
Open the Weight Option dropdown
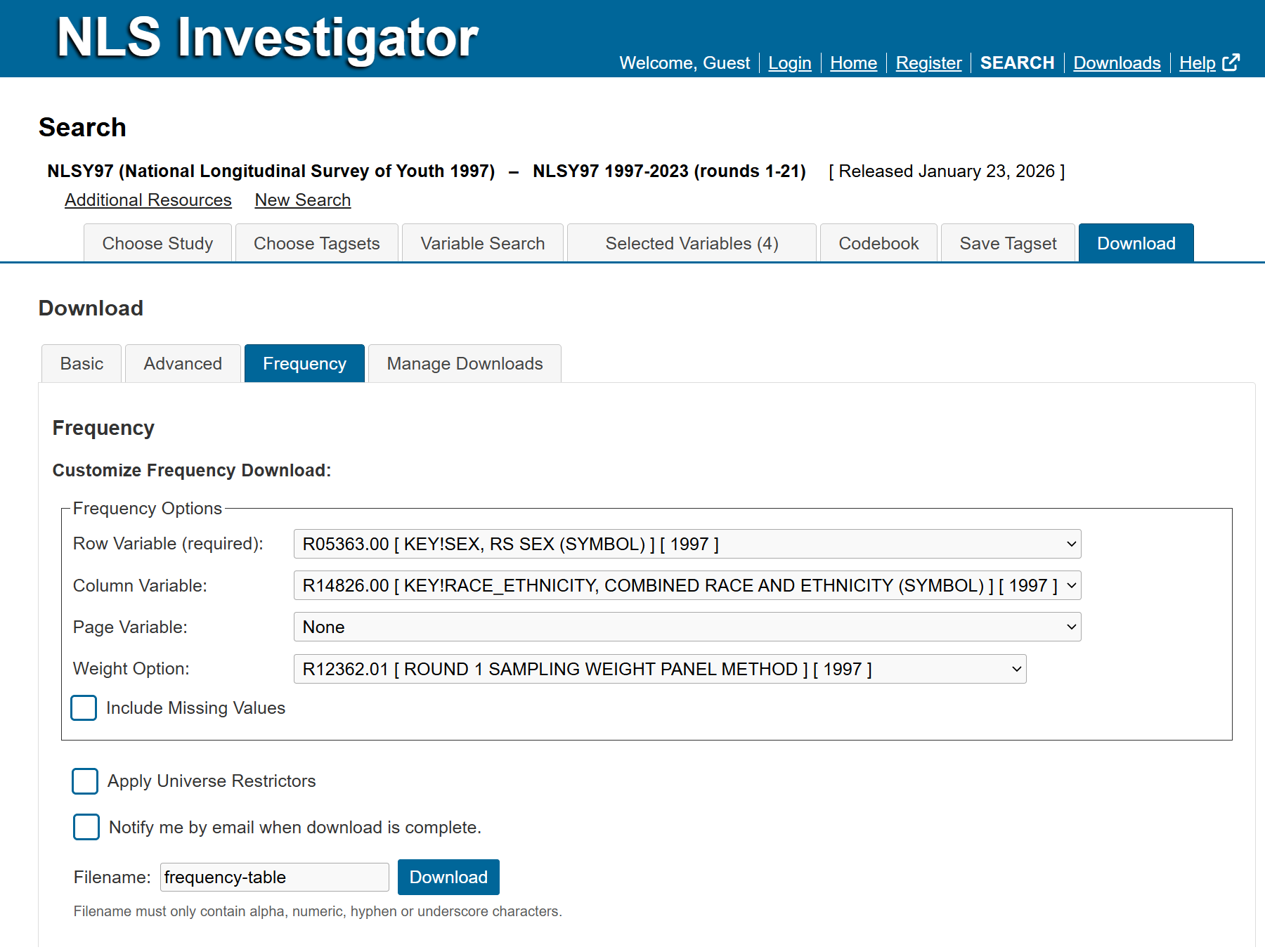[x=660, y=669]
